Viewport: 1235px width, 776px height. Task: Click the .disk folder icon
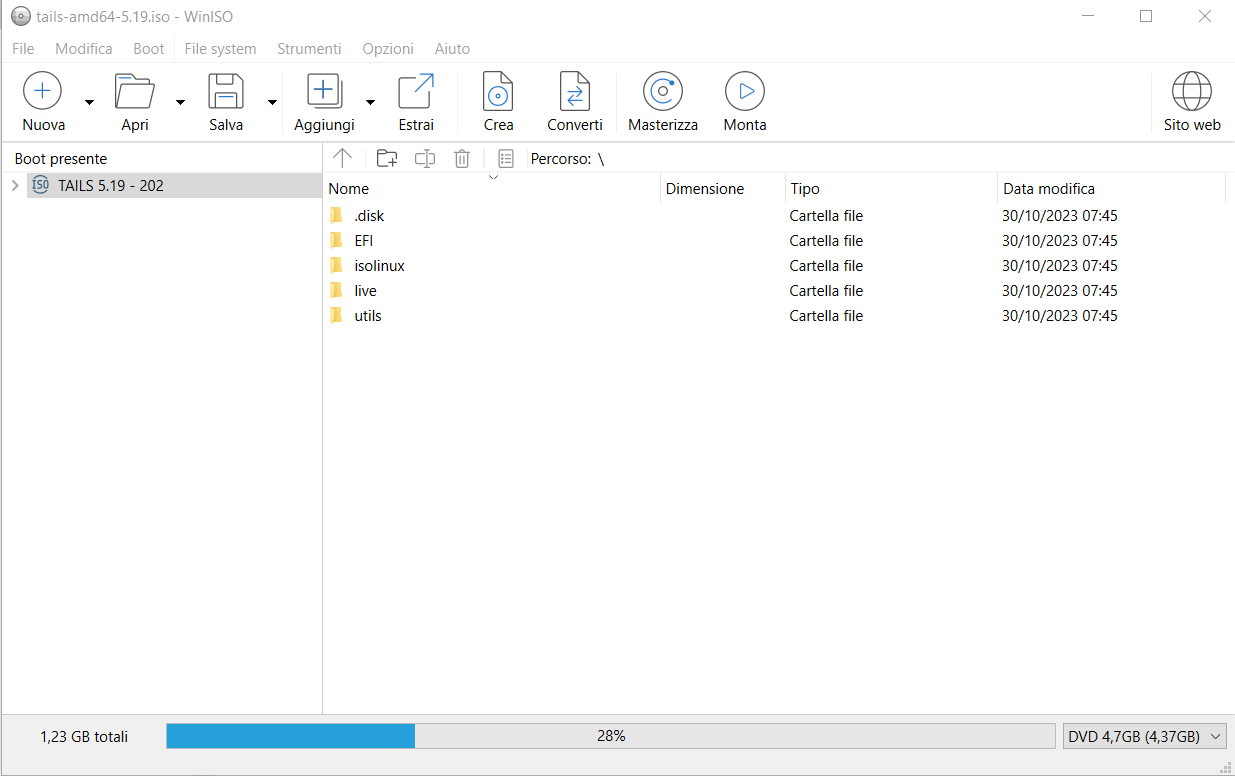[337, 215]
